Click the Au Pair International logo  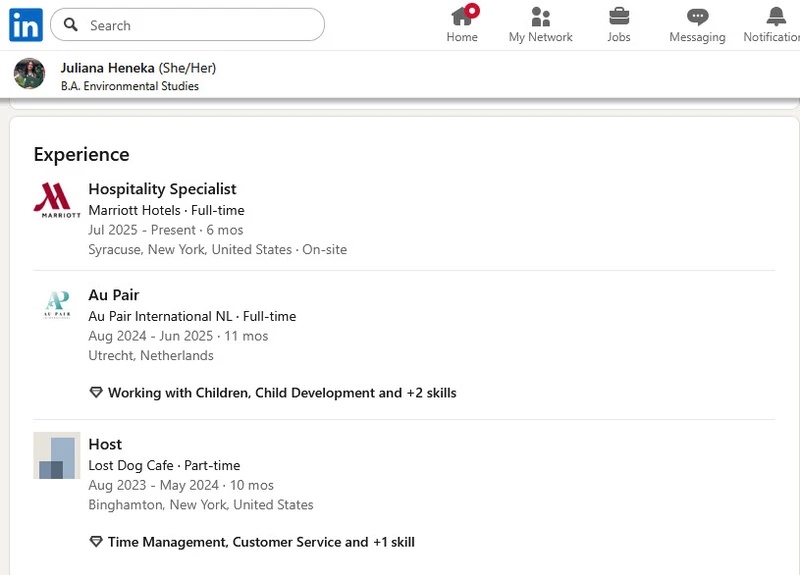(57, 305)
